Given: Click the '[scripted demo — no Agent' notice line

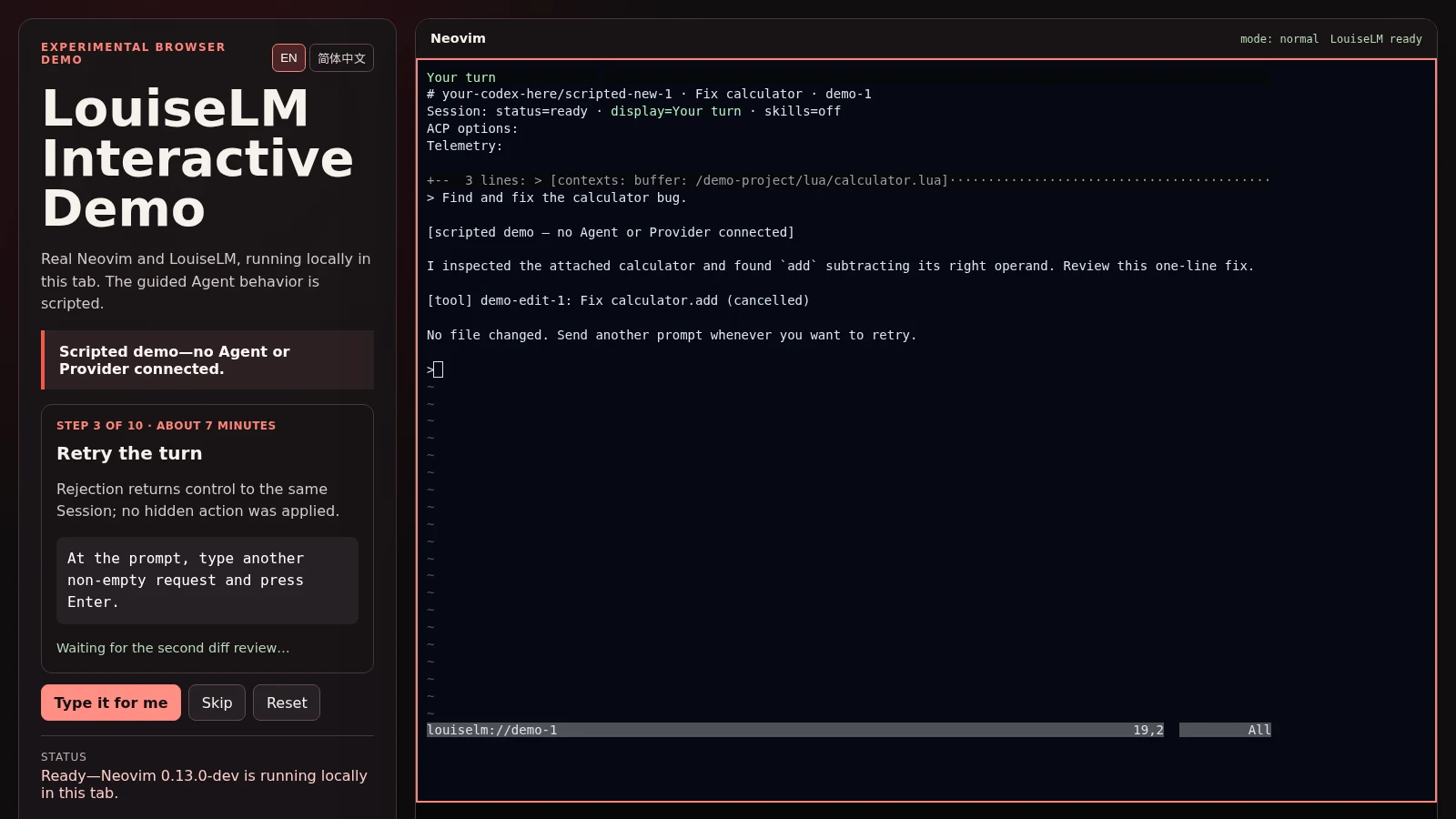Looking at the screenshot, I should [611, 232].
